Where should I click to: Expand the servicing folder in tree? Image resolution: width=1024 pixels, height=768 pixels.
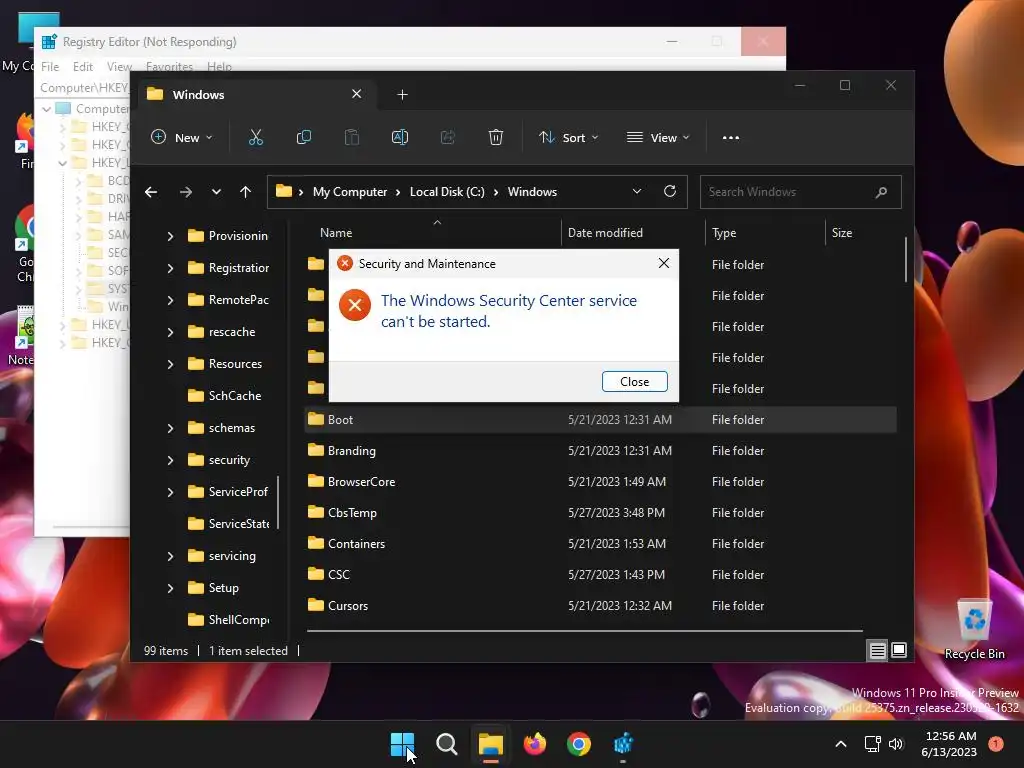[170, 556]
